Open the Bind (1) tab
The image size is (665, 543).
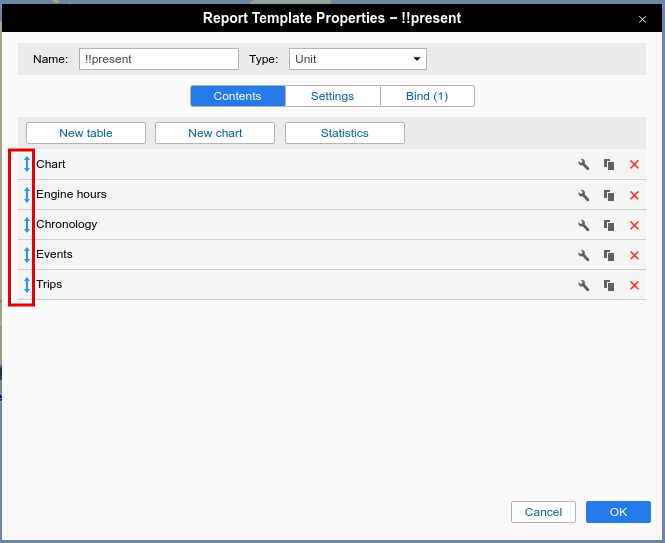coord(427,96)
